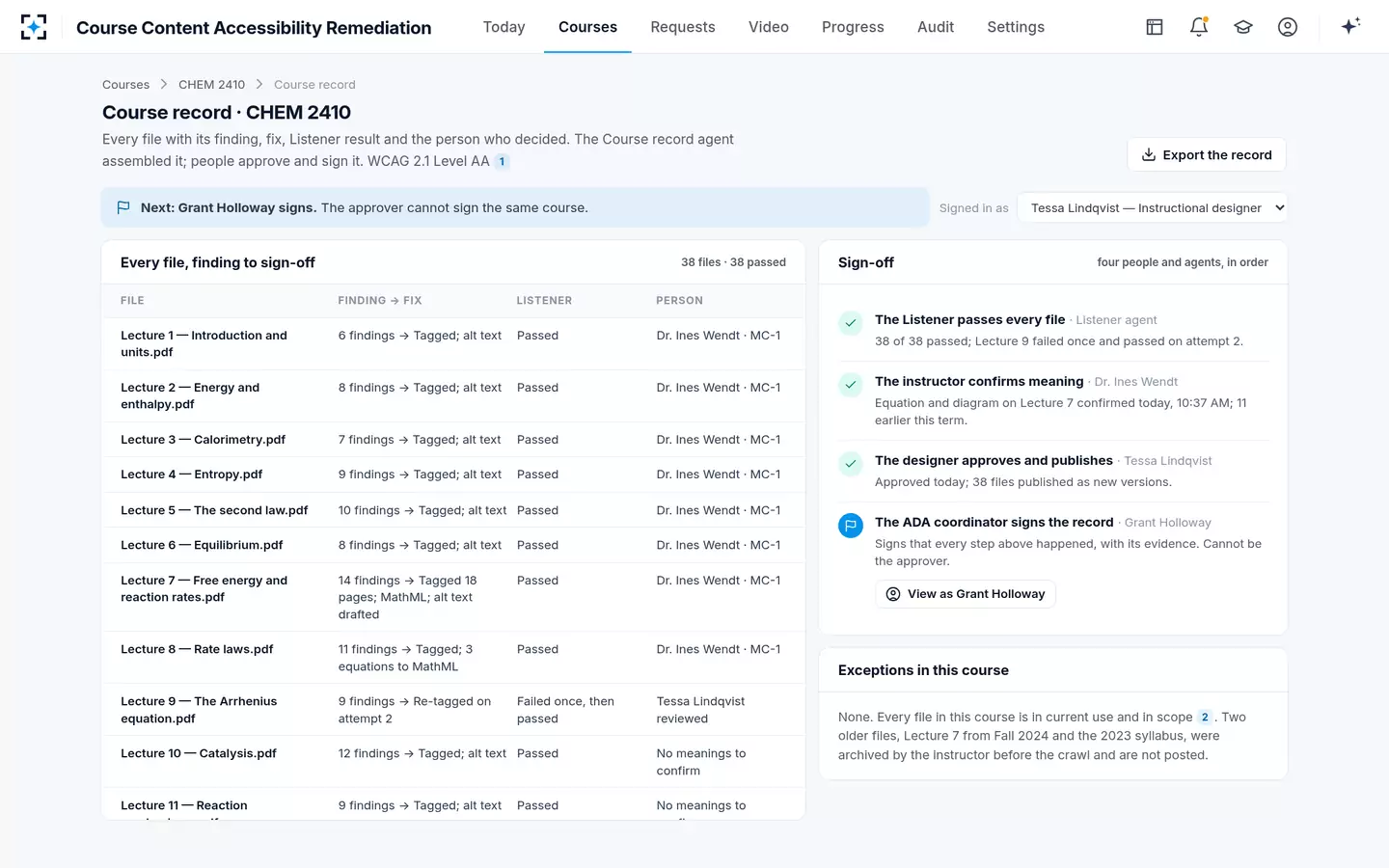This screenshot has height=868, width=1389.
Task: Click the '38 files · 38 passed' summary
Action: coord(733,262)
